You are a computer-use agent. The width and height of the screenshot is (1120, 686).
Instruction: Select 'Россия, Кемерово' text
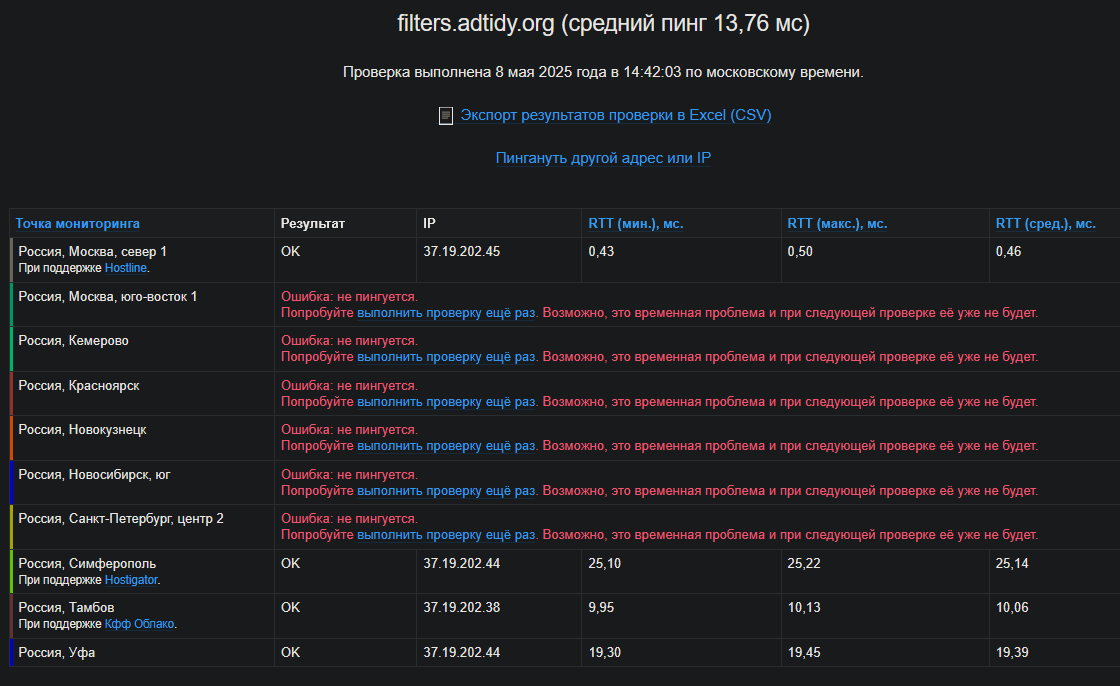click(74, 341)
